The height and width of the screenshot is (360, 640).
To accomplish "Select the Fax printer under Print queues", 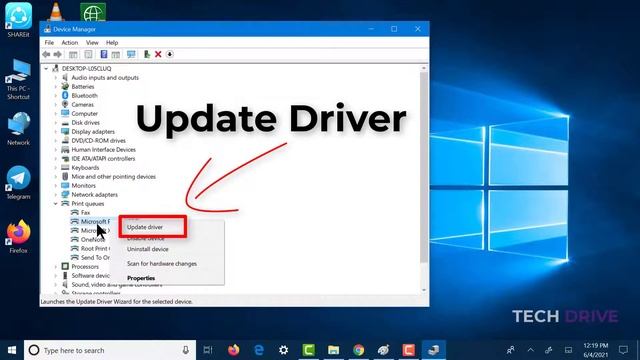I will pos(85,212).
